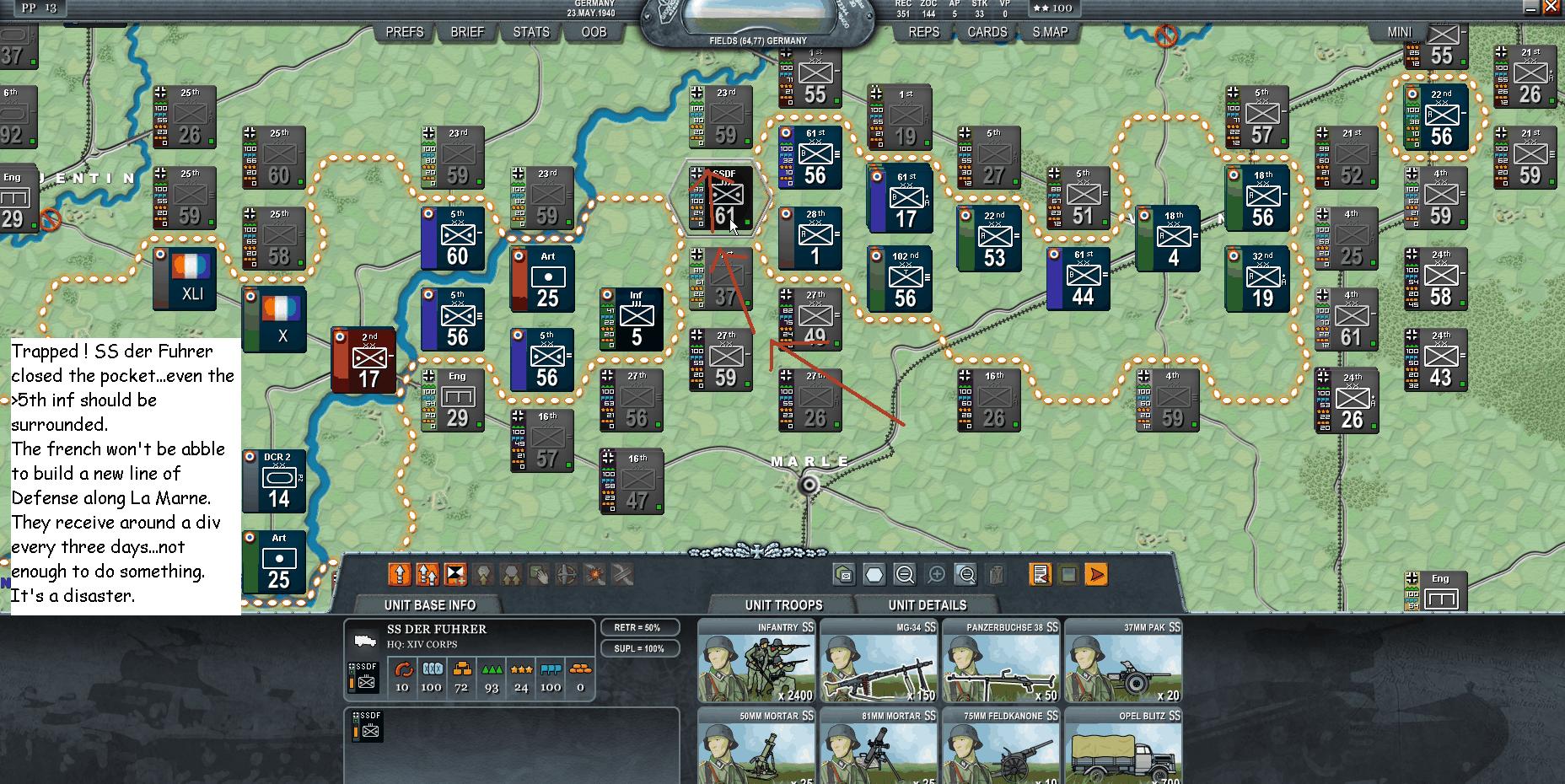Image resolution: width=1565 pixels, height=784 pixels.
Task: Click the red action points icon
Action: (403, 669)
